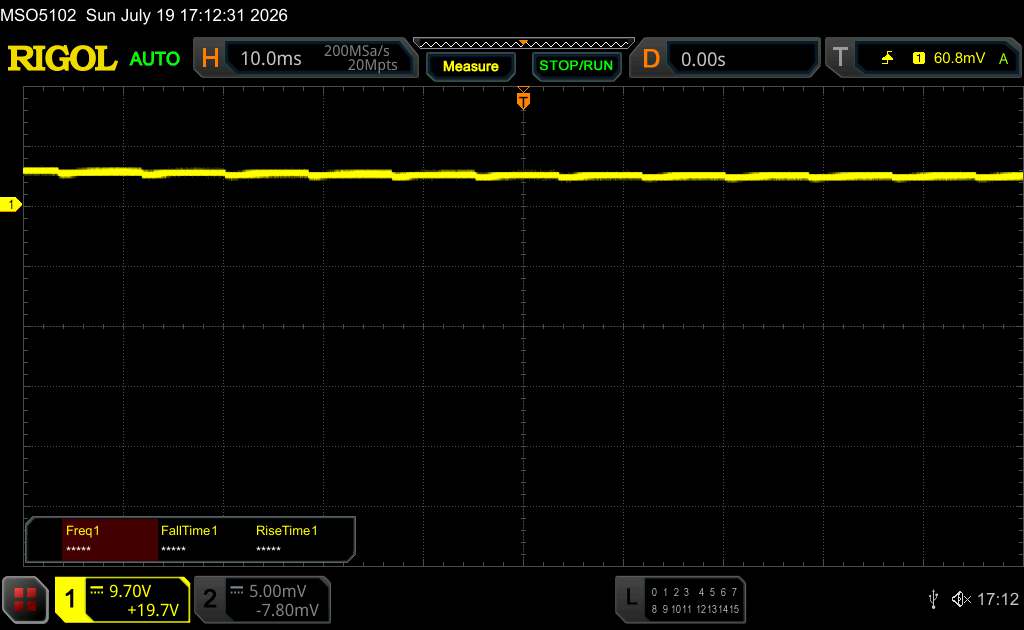
Task: Open channel 2 5.00mV vertical scale
Action: point(278,591)
